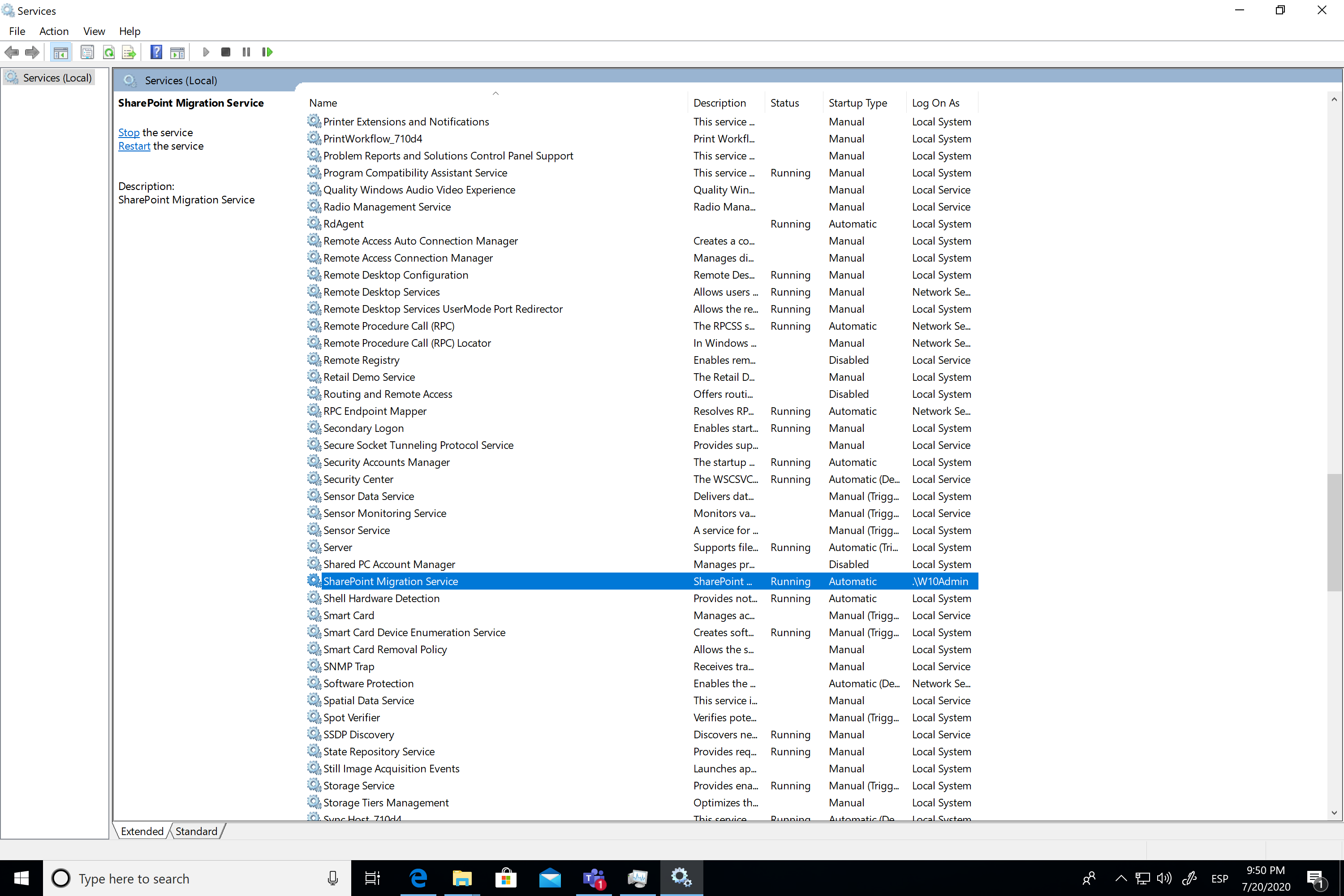Image resolution: width=1344 pixels, height=896 pixels.
Task: Open Action Center from the system tray
Action: point(1317,878)
